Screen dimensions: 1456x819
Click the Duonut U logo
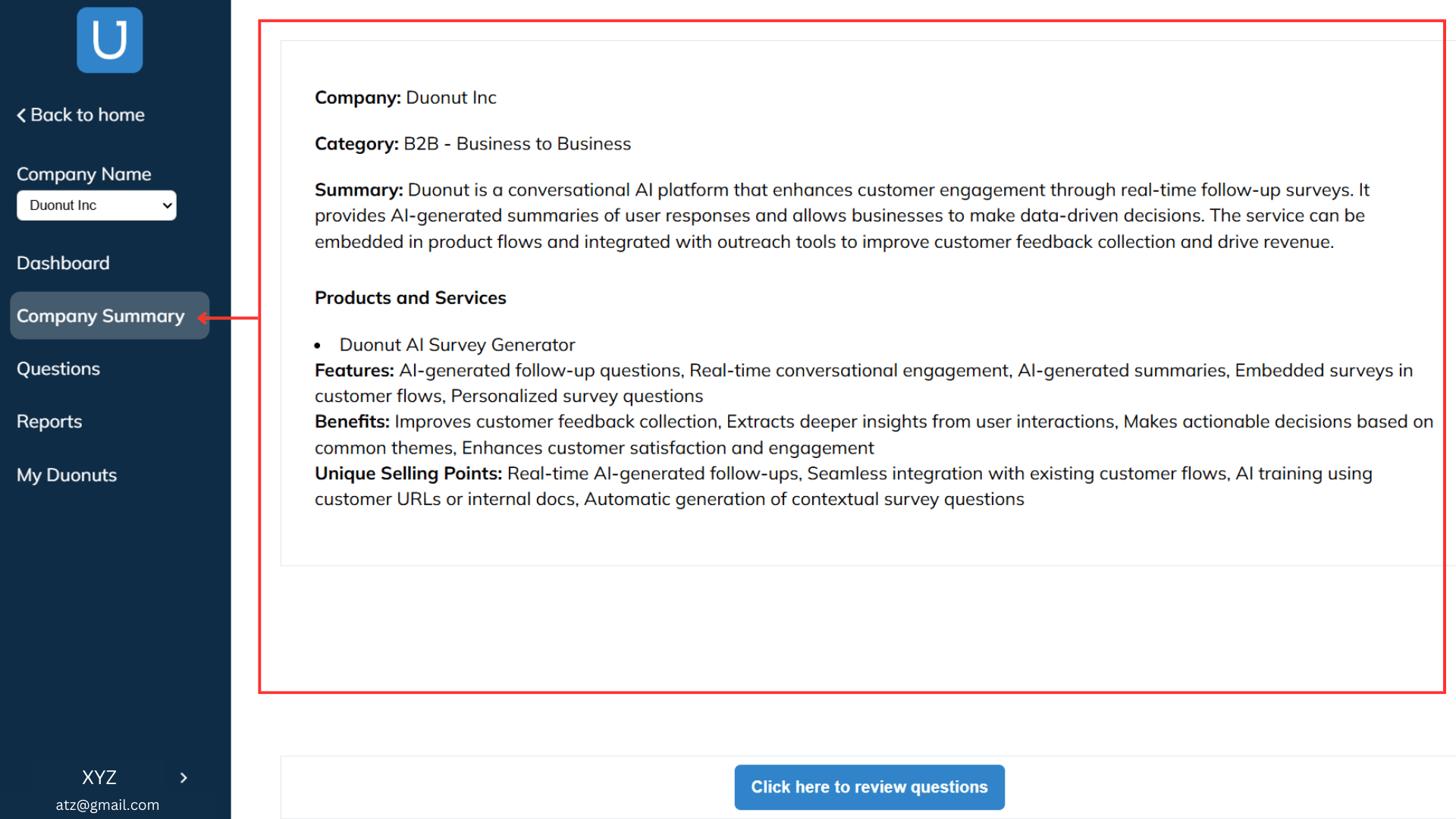(110, 40)
